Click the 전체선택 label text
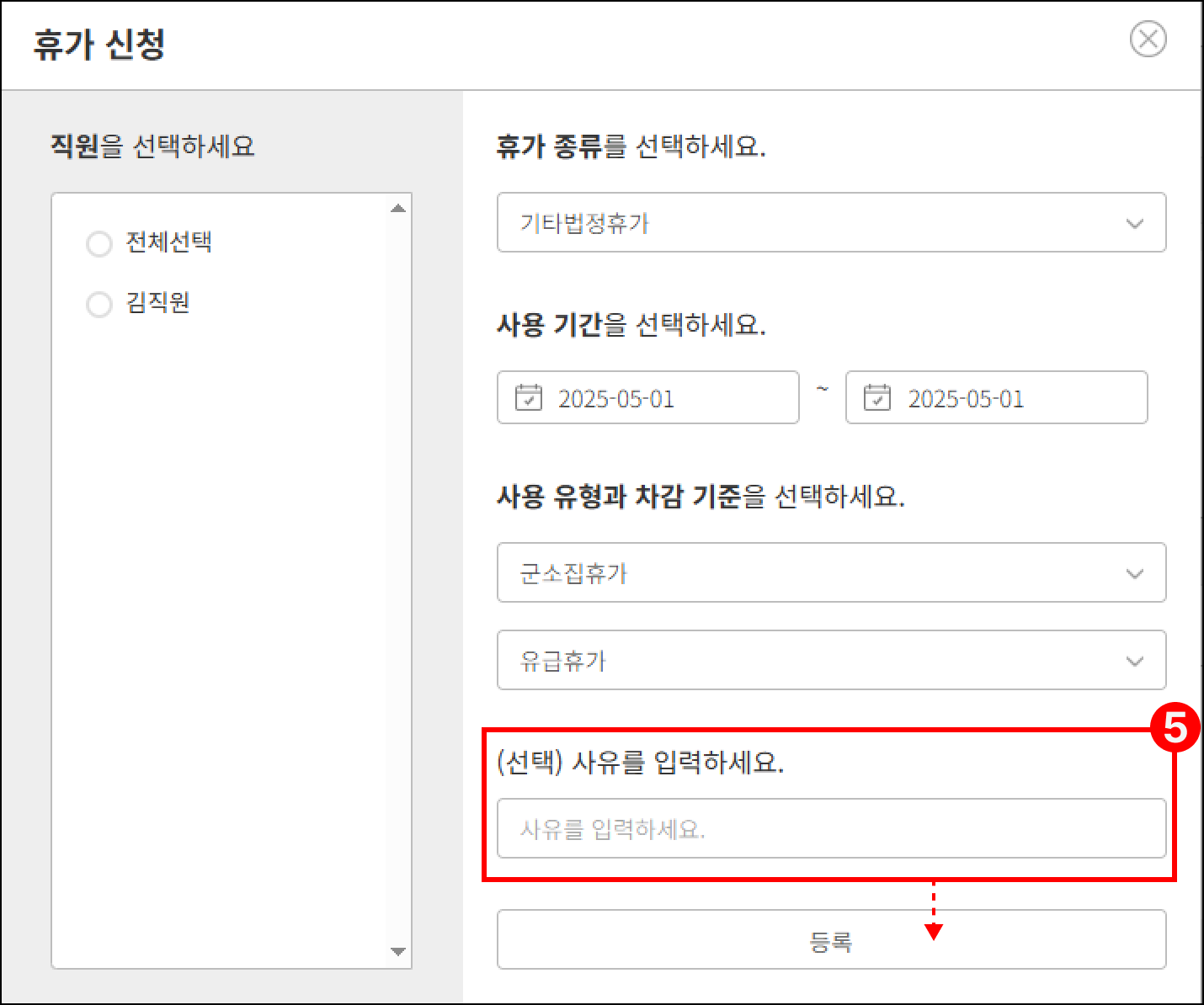 168,242
